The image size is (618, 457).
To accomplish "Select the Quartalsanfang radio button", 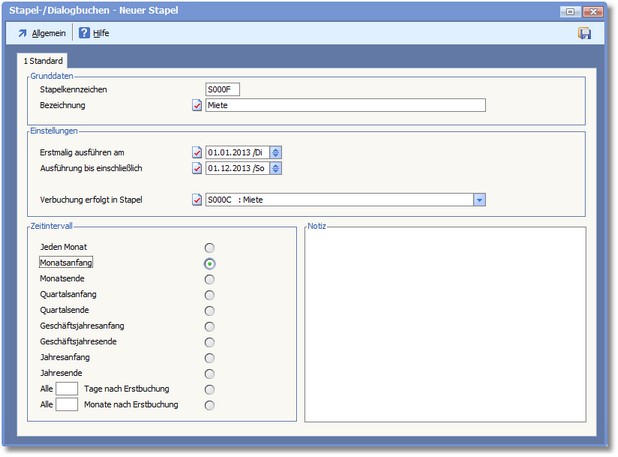I will point(209,294).
